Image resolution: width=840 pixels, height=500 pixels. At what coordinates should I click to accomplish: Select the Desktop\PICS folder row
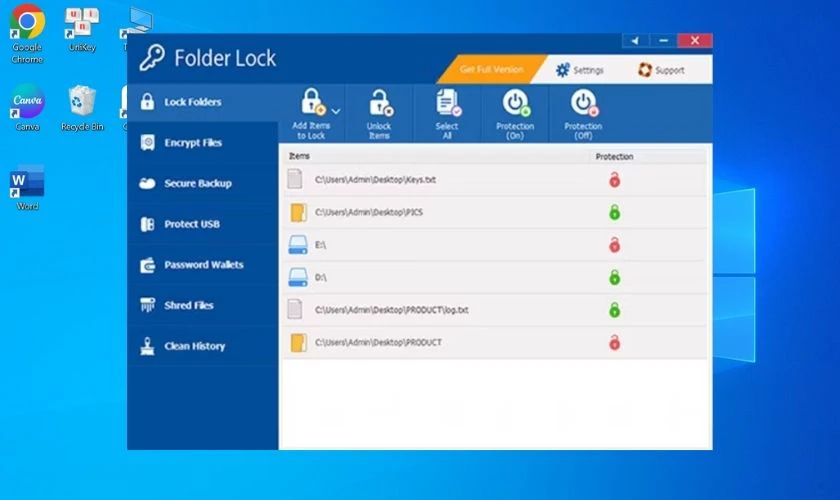pos(494,213)
